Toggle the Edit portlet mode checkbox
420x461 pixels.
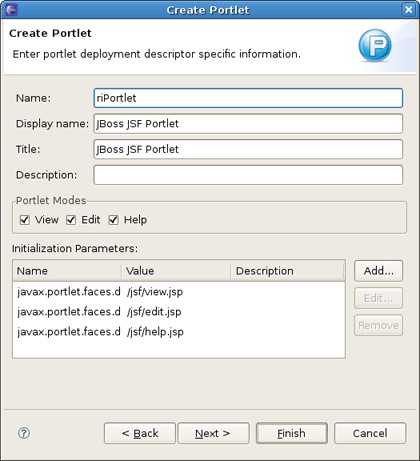71,220
